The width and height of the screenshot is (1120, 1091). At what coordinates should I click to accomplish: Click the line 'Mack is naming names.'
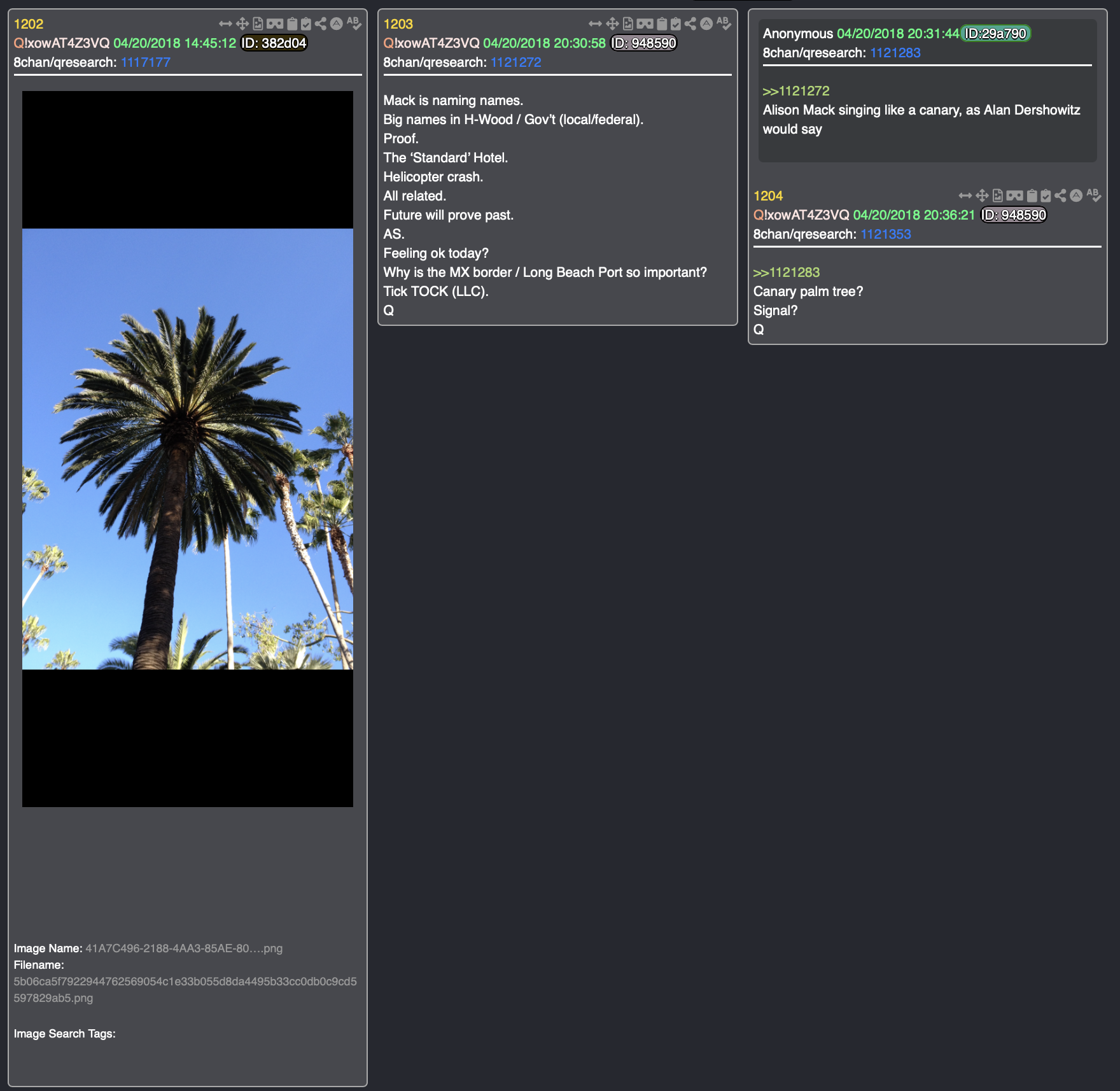(453, 101)
